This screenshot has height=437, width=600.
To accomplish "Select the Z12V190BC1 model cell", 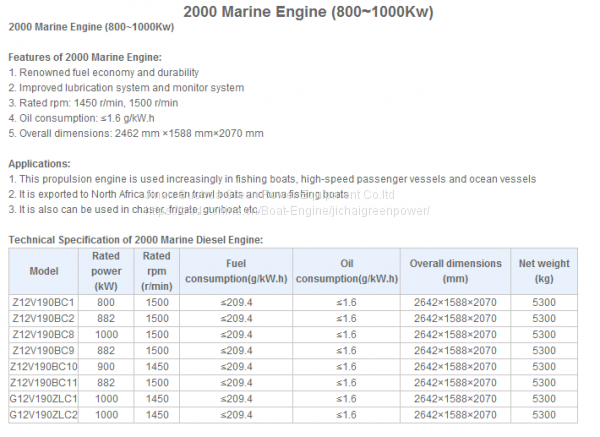I will [44, 302].
